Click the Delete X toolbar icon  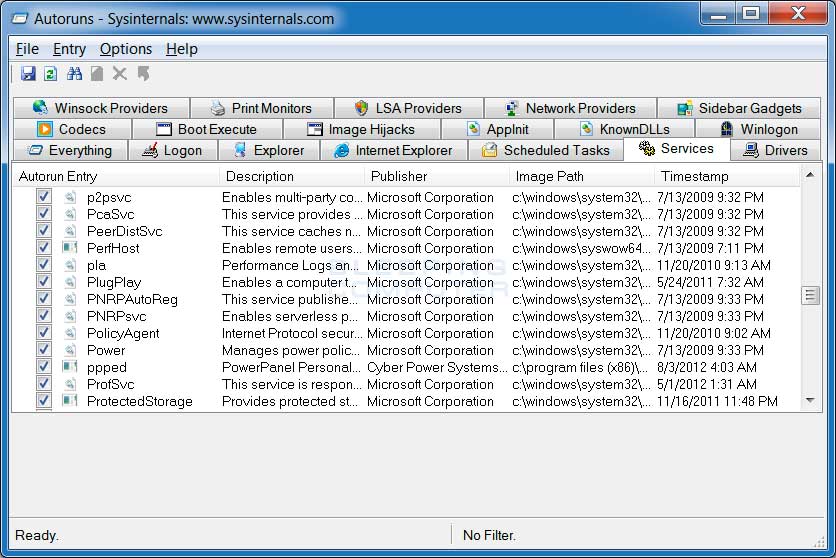click(x=119, y=74)
